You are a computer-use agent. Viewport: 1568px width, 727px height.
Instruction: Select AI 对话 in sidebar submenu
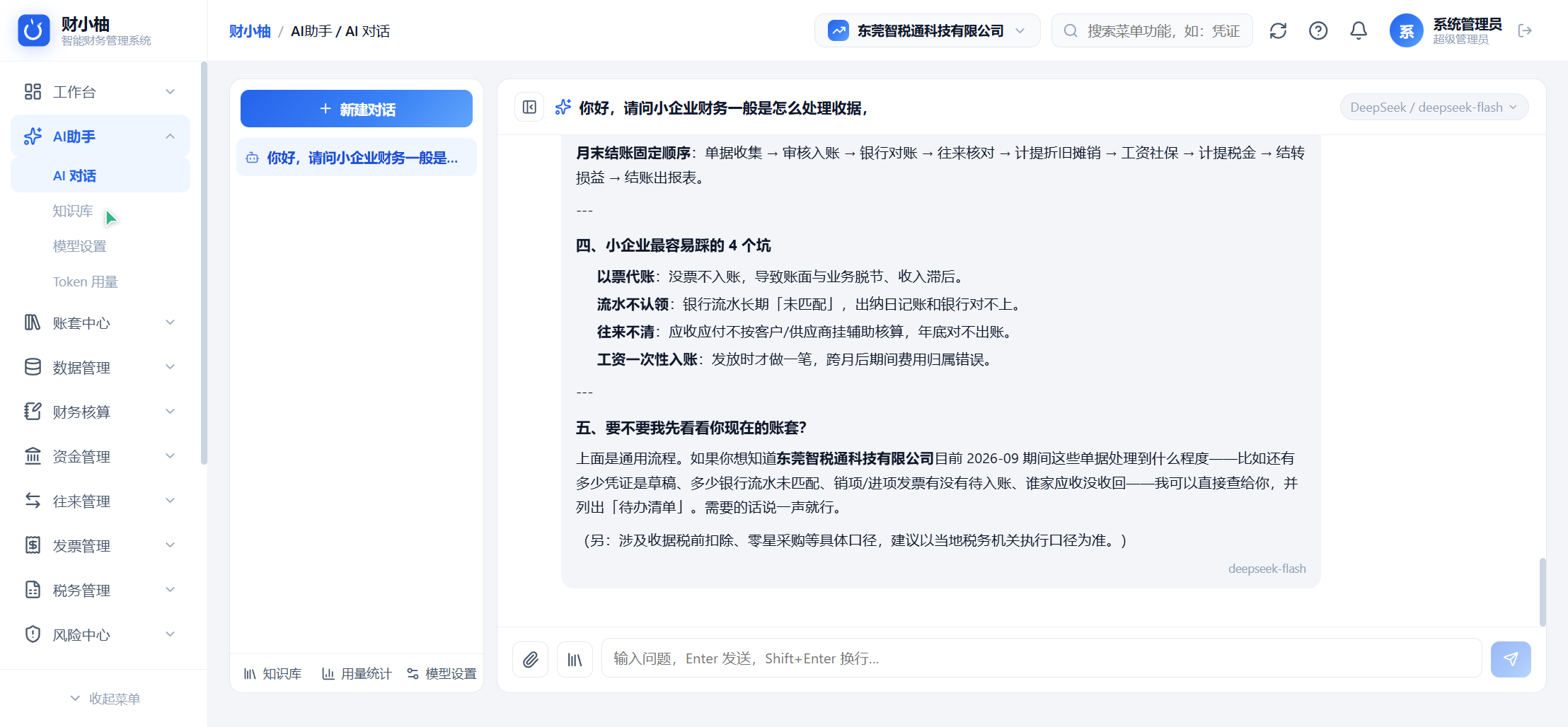tap(100, 176)
